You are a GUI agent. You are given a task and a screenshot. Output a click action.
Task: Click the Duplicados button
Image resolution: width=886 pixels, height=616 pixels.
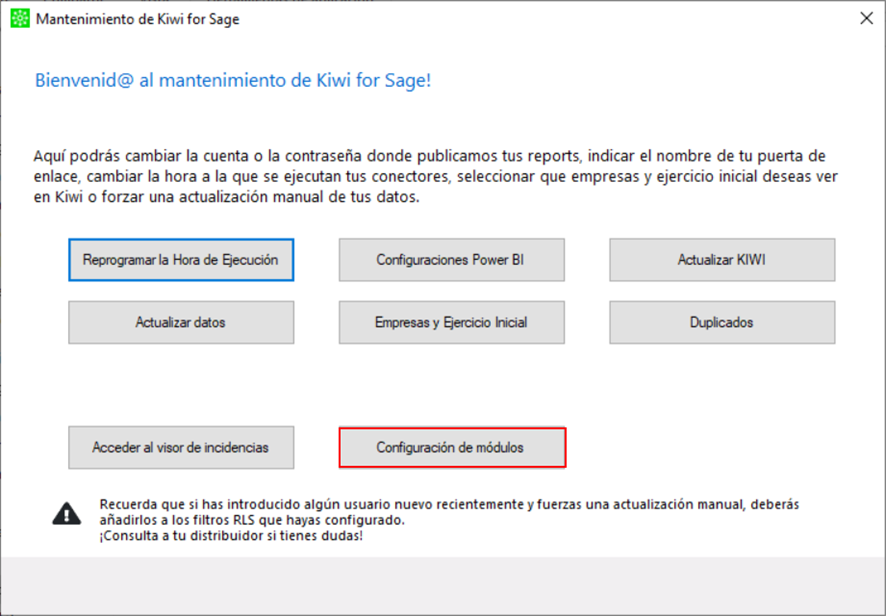(722, 322)
